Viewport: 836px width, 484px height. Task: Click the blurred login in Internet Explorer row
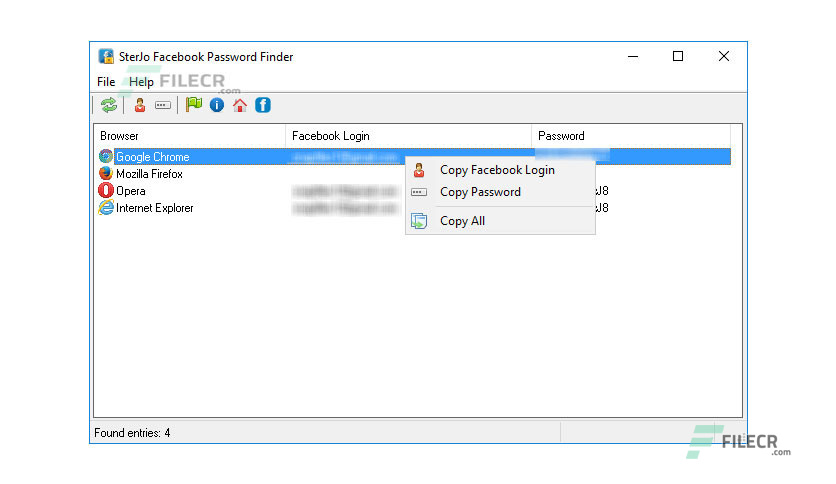click(345, 208)
